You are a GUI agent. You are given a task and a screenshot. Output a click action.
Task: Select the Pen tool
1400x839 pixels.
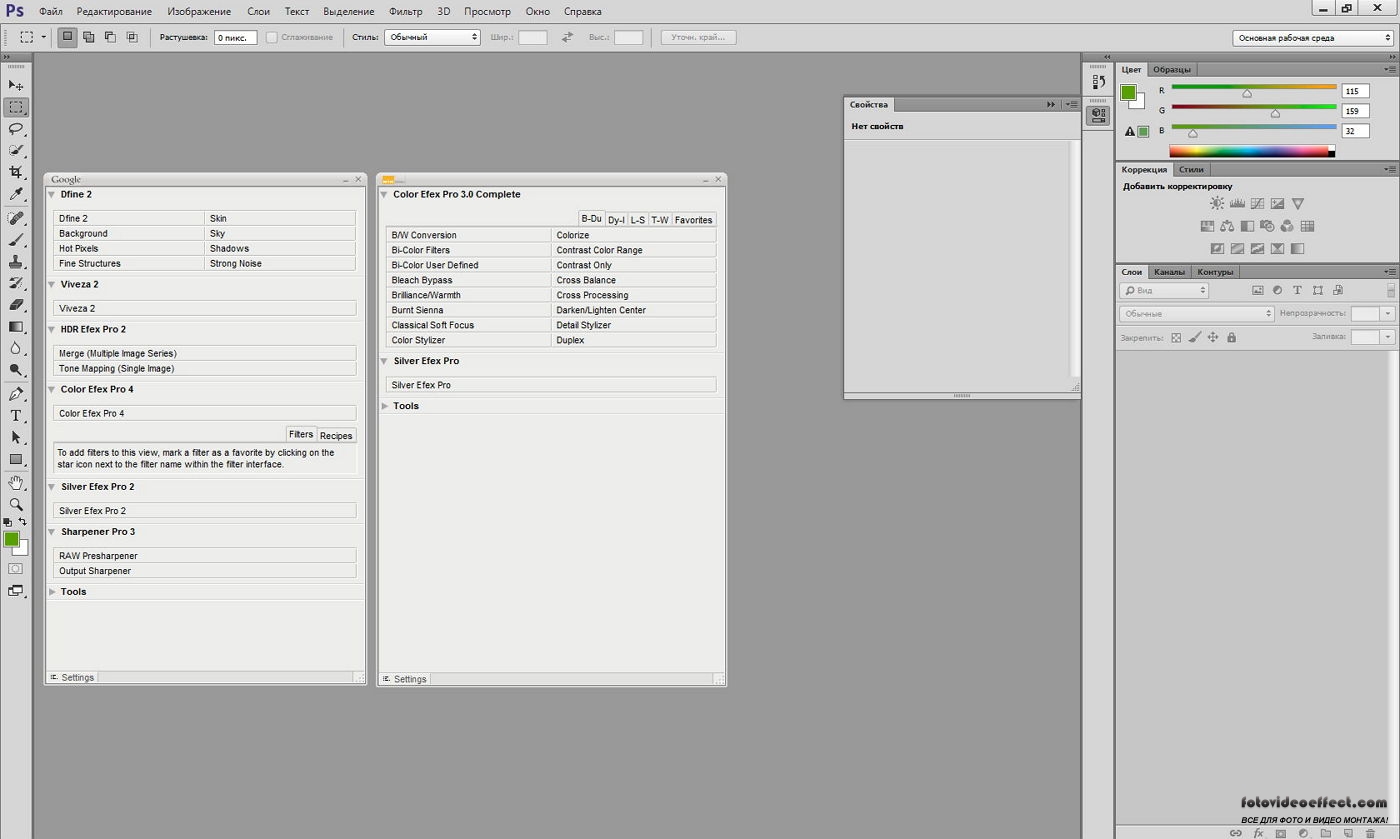[16, 394]
